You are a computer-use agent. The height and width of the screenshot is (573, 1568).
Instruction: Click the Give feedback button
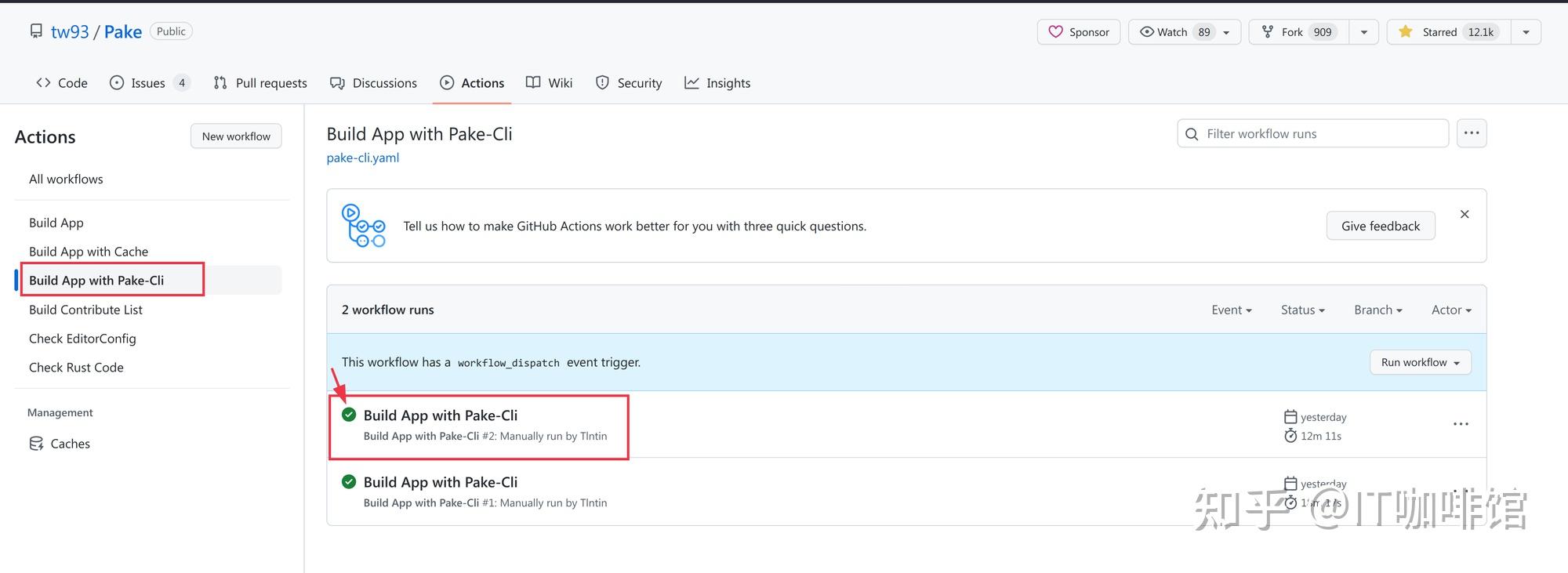pos(1381,226)
